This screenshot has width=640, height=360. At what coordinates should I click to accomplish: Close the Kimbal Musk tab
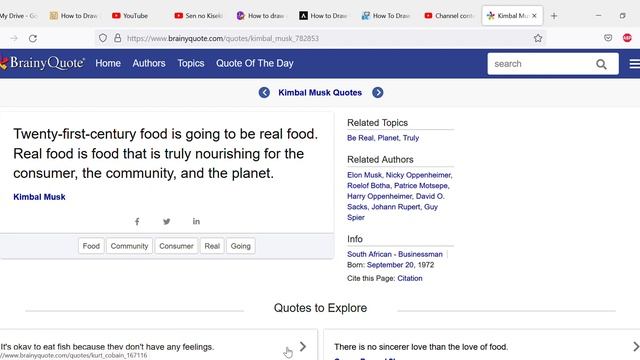tap(534, 16)
